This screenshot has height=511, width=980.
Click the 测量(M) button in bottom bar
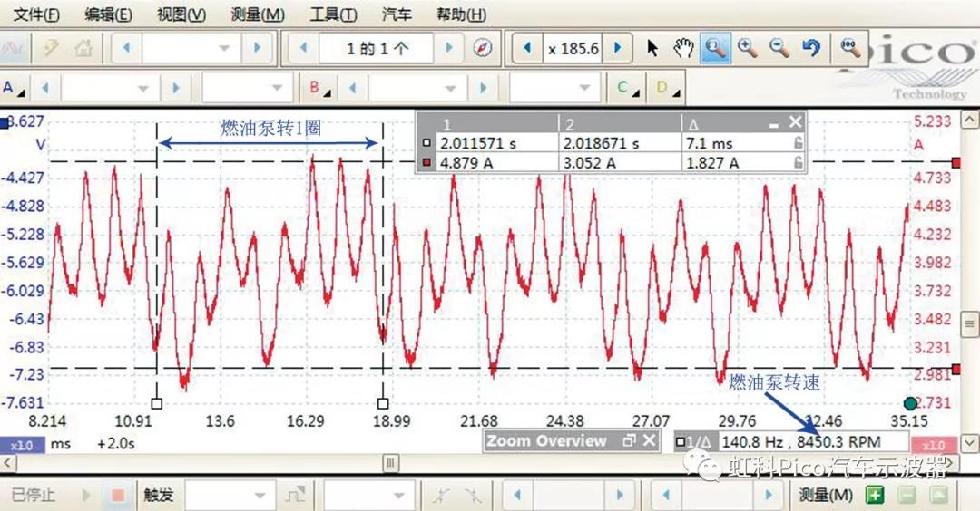[826, 495]
